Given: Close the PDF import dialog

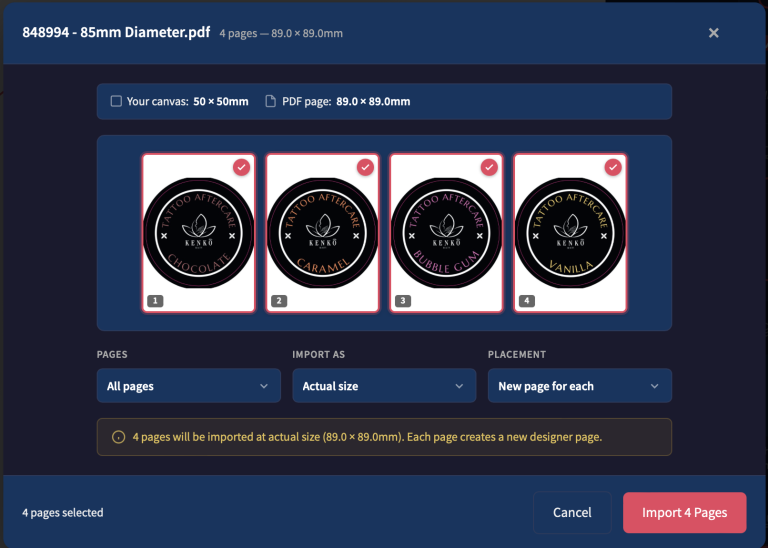Looking at the screenshot, I should coord(713,33).
